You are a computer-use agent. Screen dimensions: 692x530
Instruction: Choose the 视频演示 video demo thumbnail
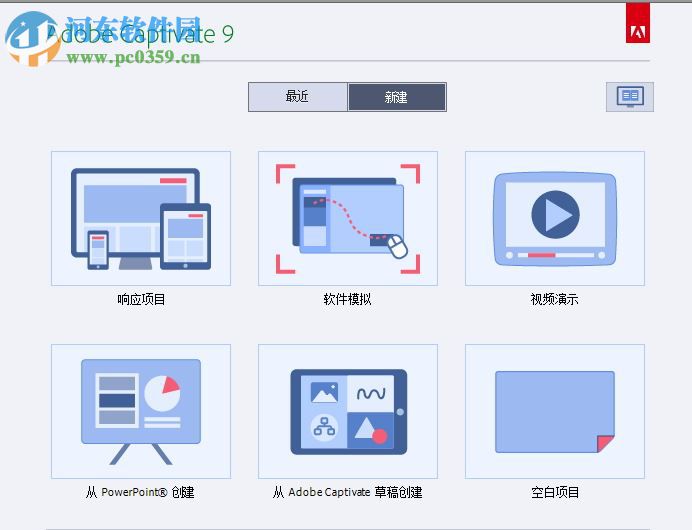pos(555,218)
